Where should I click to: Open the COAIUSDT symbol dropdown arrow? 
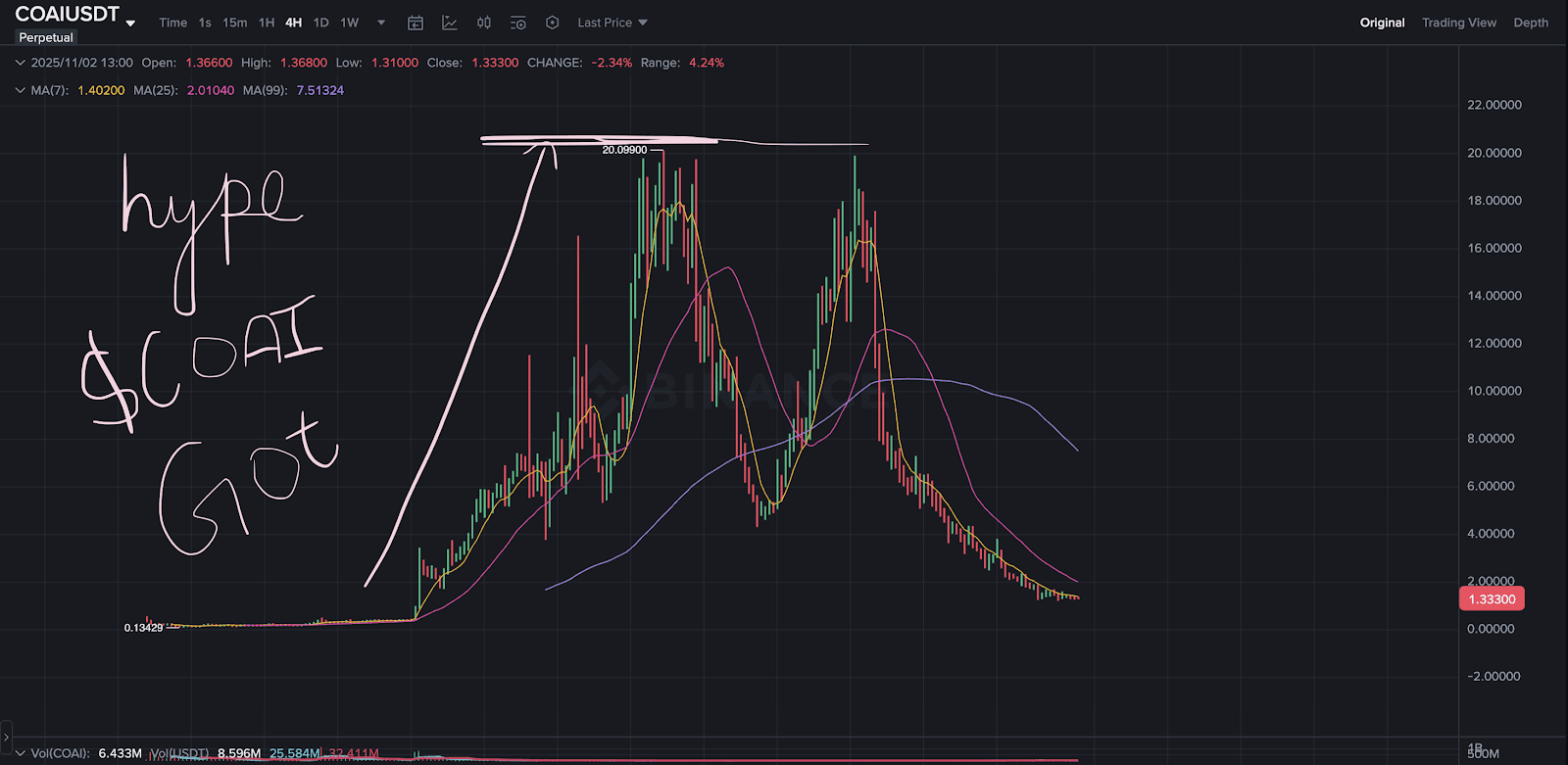[130, 24]
